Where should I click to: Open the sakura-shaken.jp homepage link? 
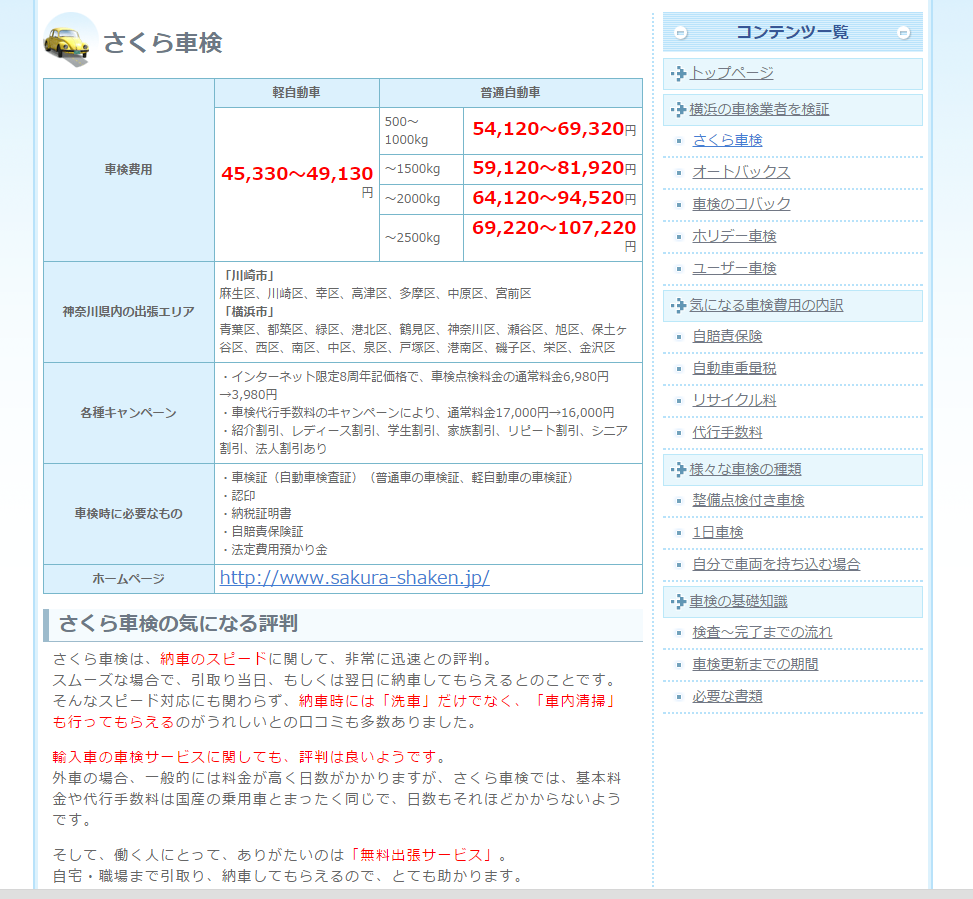(354, 578)
